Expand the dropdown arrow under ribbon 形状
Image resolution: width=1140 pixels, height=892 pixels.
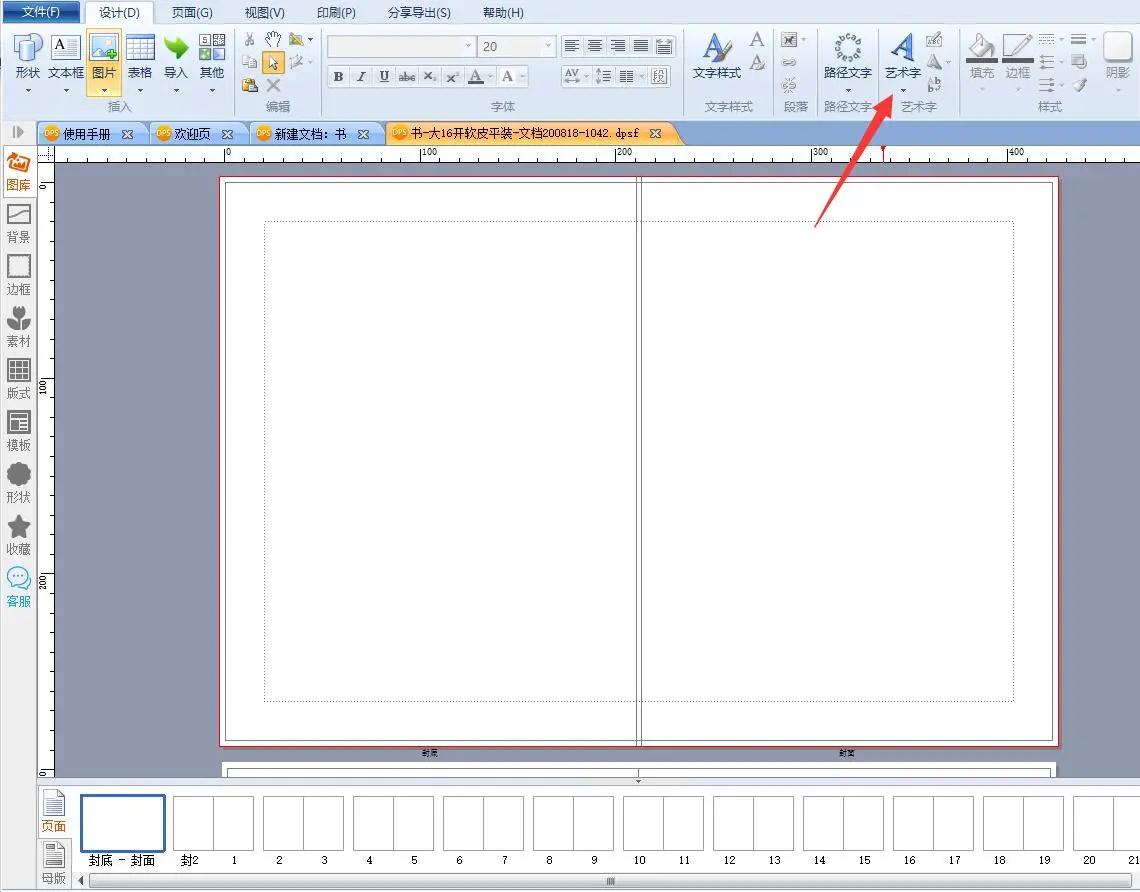(28, 91)
